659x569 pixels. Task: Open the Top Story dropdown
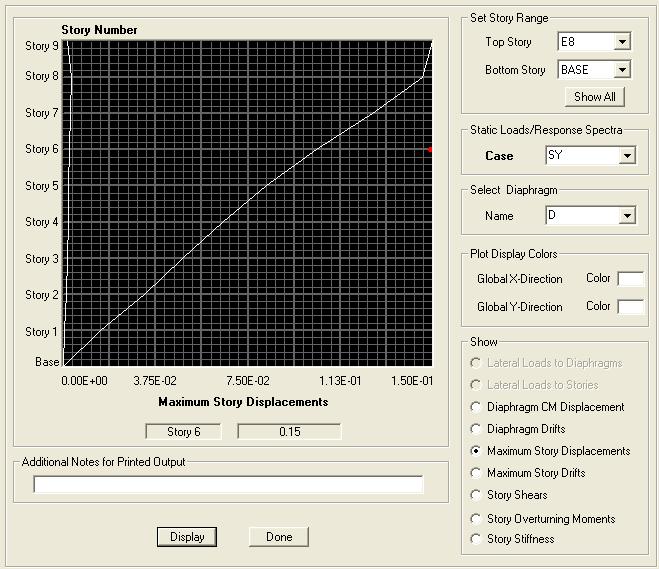[622, 42]
